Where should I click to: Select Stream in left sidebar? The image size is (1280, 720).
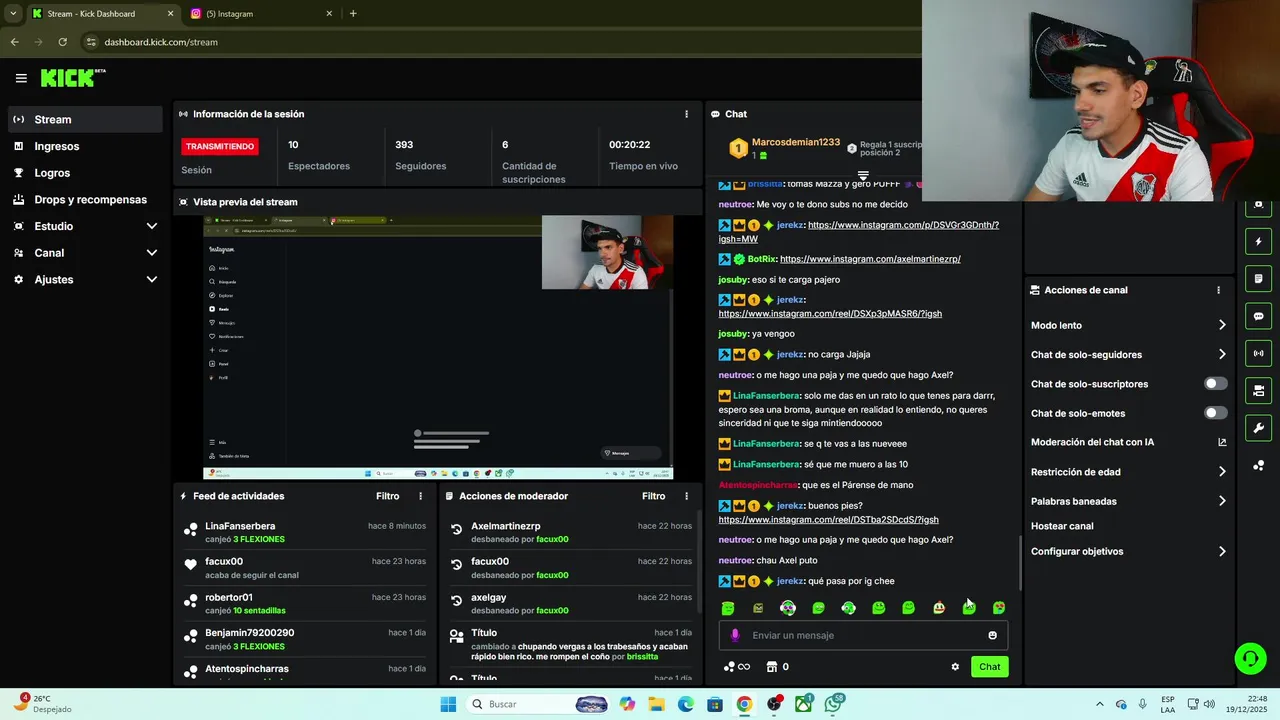pos(85,119)
